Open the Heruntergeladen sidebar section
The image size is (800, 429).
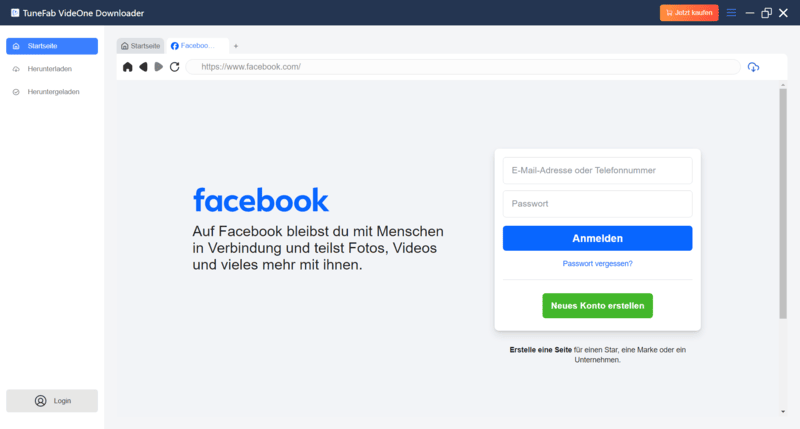(52, 92)
